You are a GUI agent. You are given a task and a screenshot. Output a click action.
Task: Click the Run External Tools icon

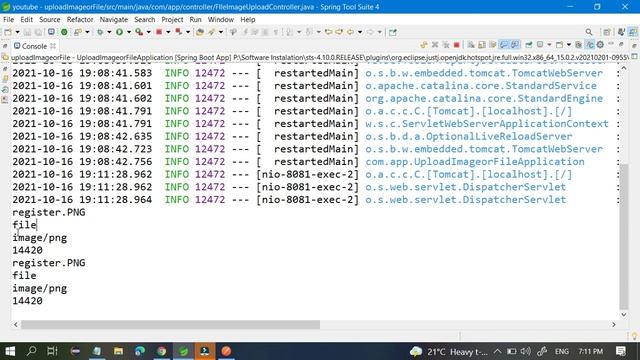point(139,32)
